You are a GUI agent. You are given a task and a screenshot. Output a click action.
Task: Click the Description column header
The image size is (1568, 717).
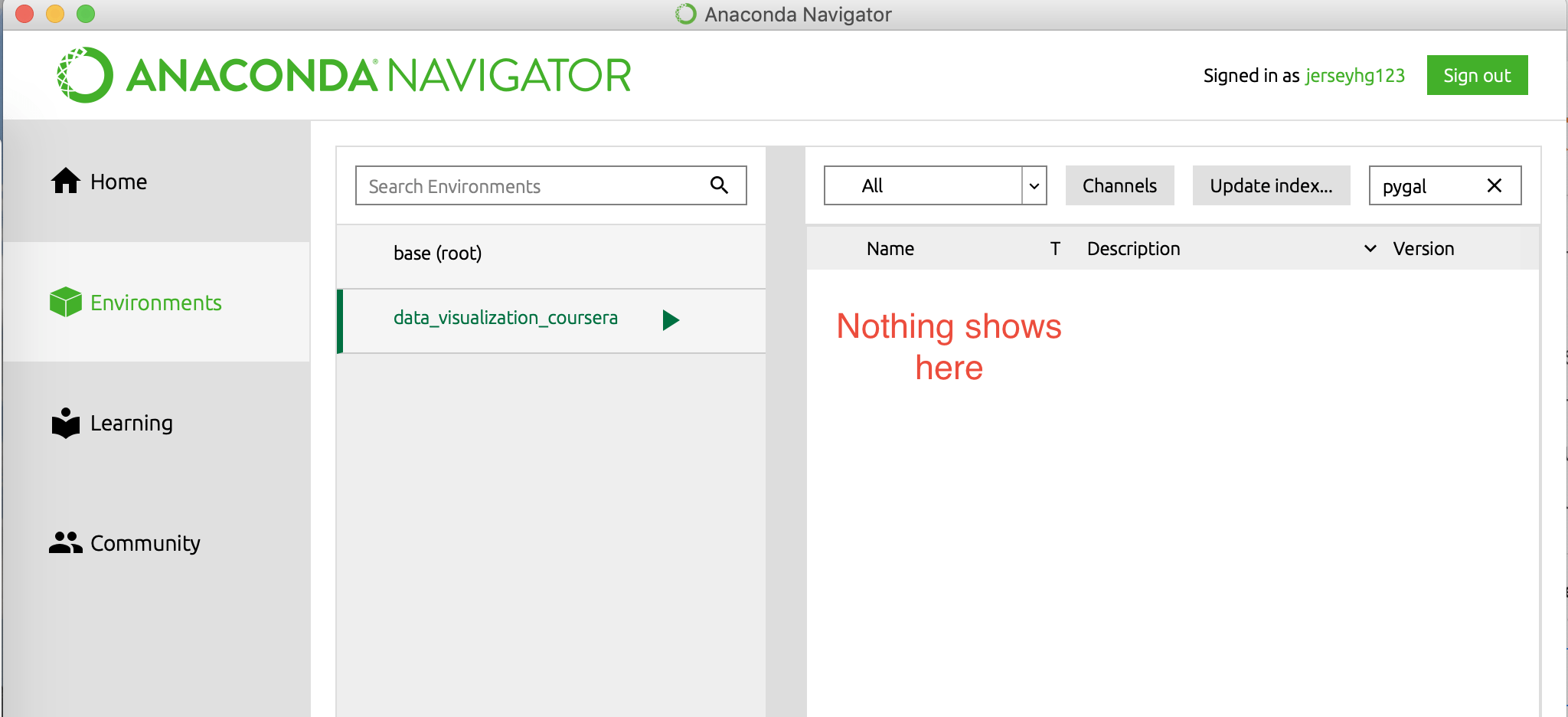tap(1133, 248)
